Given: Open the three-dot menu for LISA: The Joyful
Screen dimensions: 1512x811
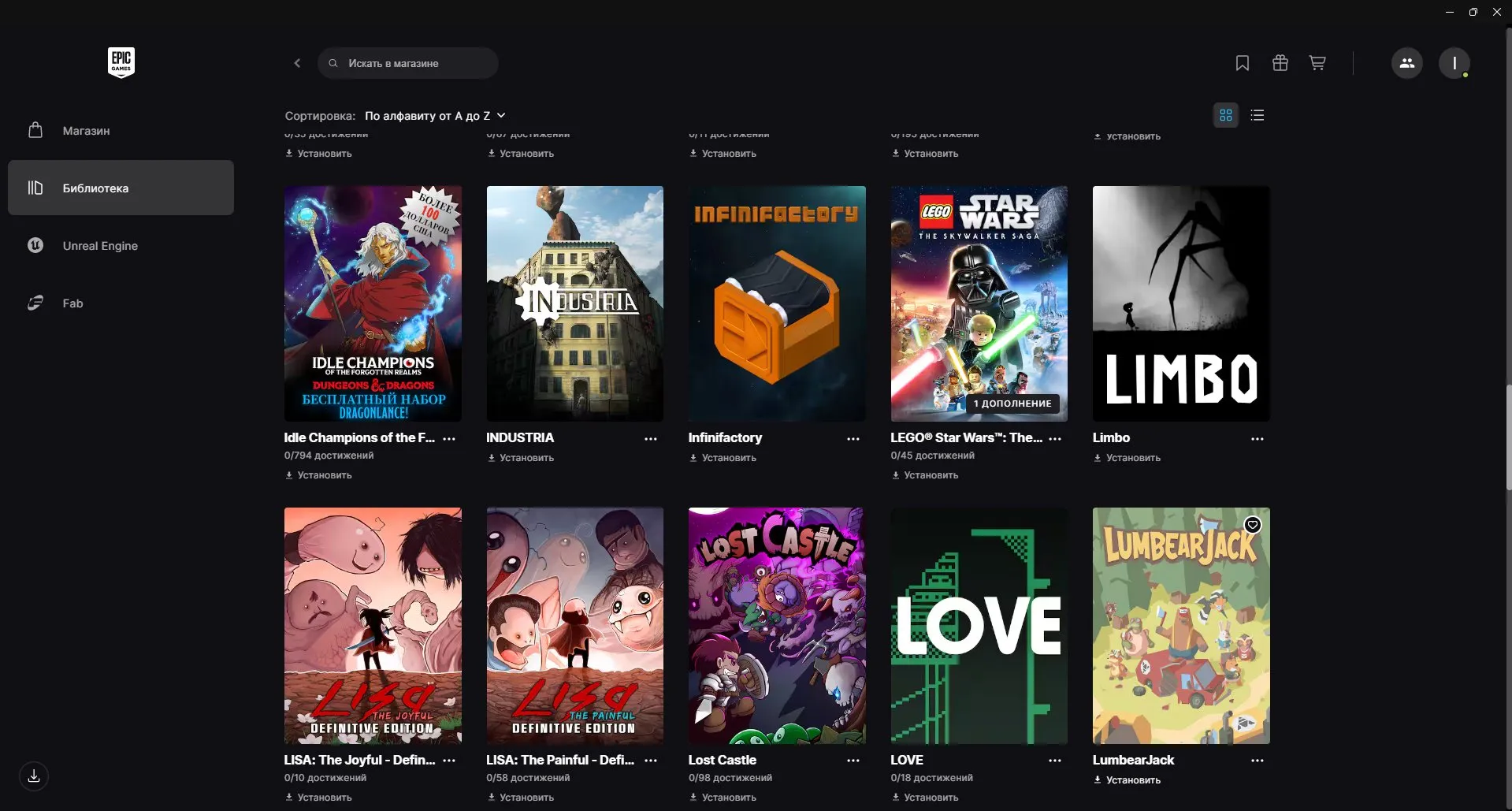Looking at the screenshot, I should pos(449,761).
